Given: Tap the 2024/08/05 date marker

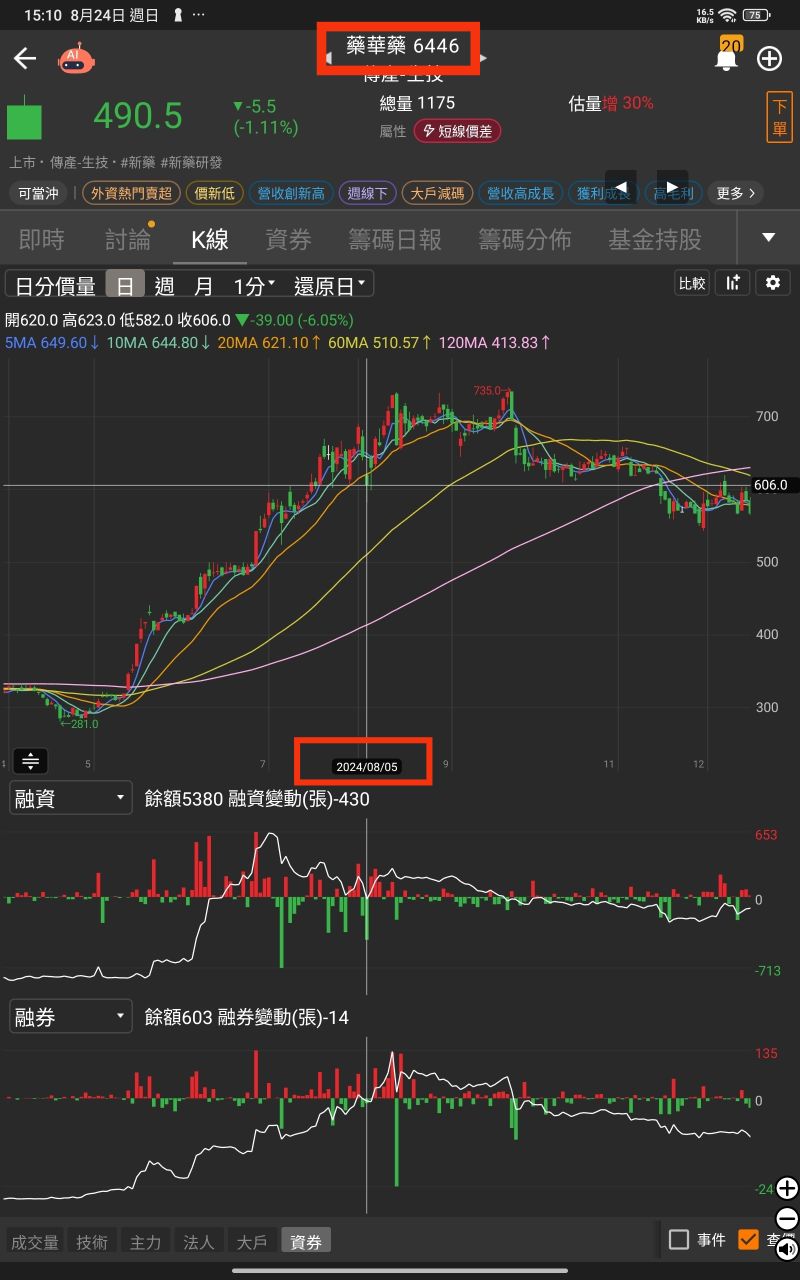Looking at the screenshot, I should (x=367, y=767).
